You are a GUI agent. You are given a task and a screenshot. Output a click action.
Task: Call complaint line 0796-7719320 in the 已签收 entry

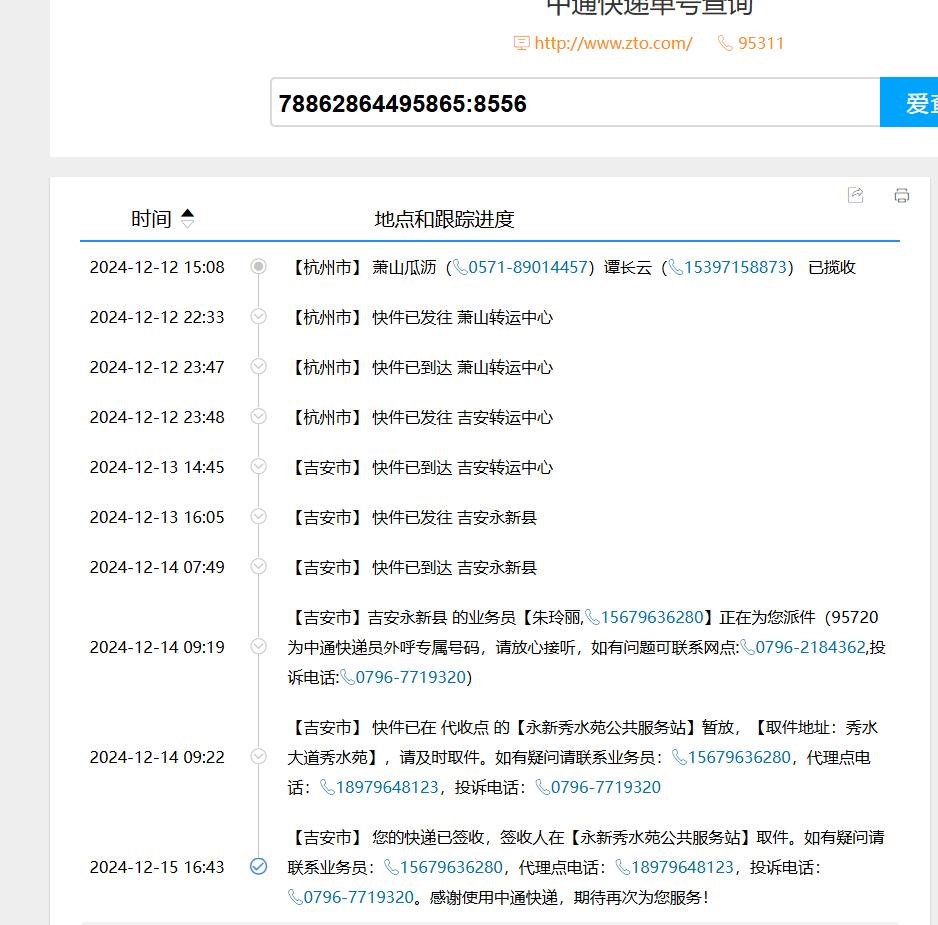[359, 897]
